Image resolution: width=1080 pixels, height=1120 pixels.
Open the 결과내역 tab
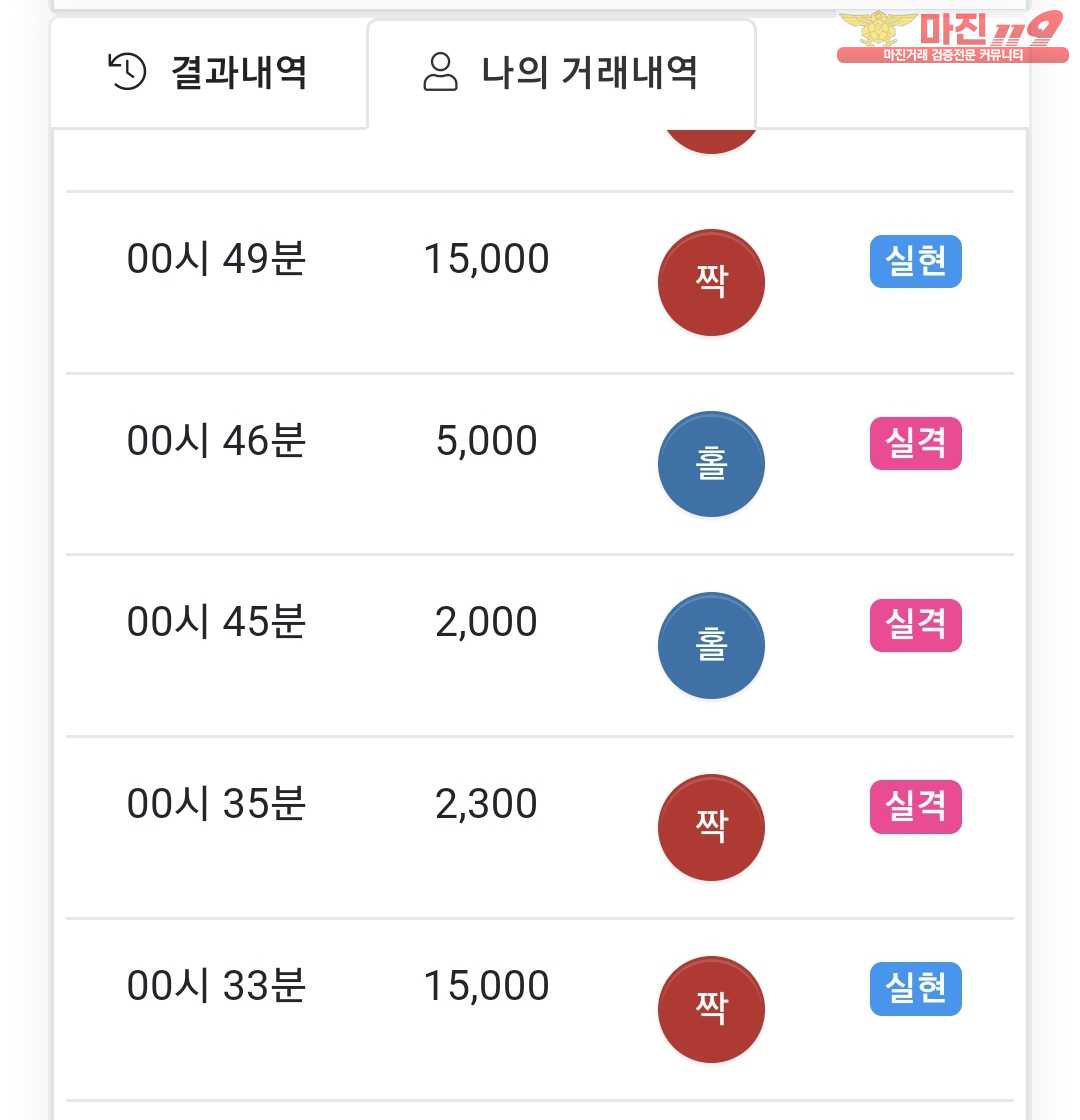pos(208,73)
